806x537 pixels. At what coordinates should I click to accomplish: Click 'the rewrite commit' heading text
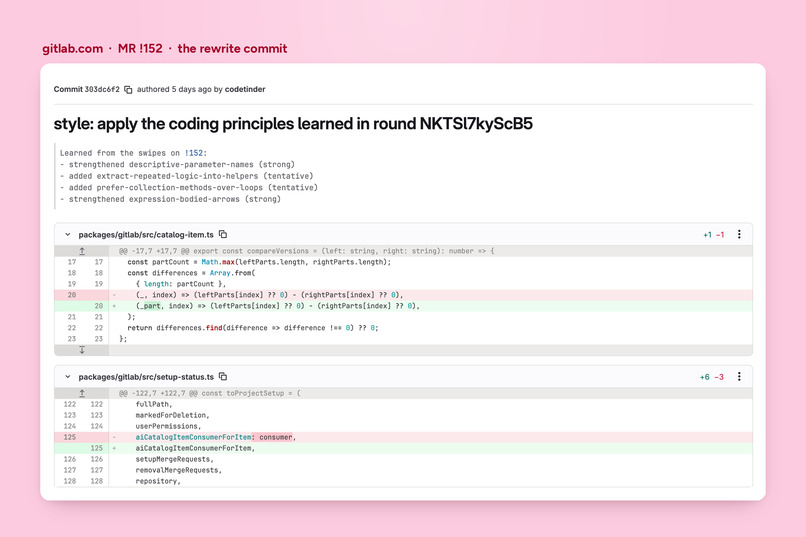[232, 49]
